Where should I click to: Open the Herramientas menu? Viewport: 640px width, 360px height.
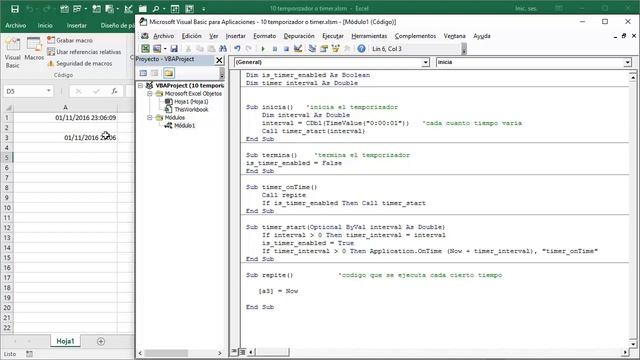[x=369, y=36]
